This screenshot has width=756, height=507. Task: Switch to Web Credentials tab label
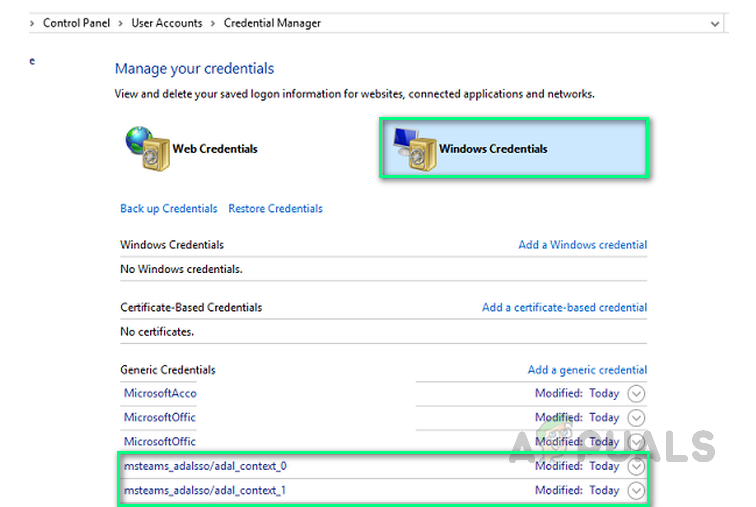pyautogui.click(x=215, y=149)
